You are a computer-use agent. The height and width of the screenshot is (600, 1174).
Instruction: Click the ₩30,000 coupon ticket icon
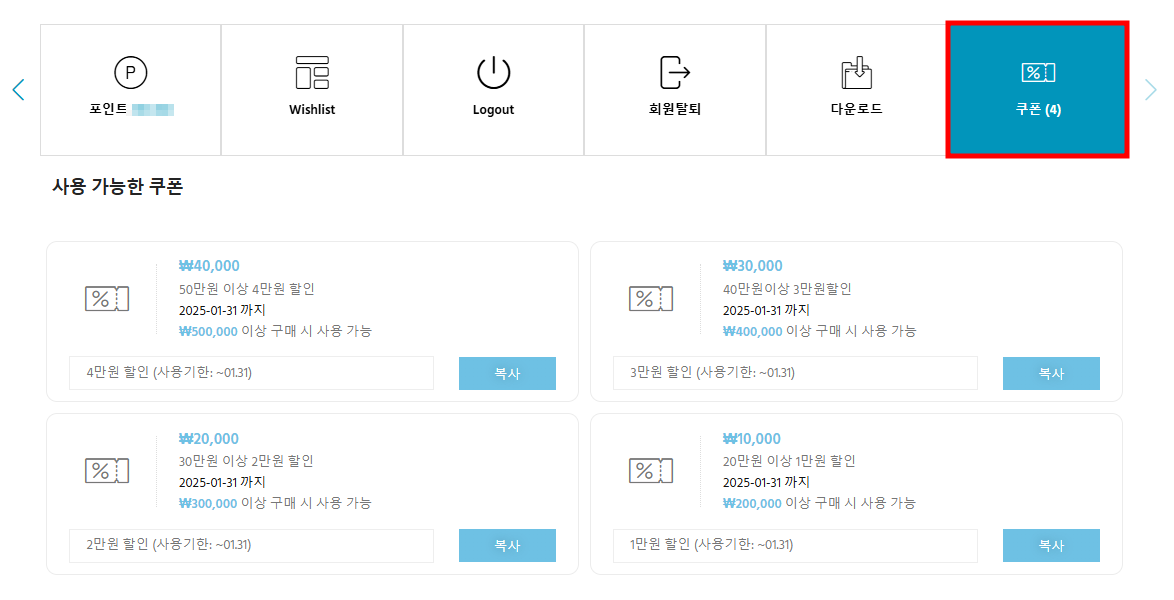(x=651, y=298)
